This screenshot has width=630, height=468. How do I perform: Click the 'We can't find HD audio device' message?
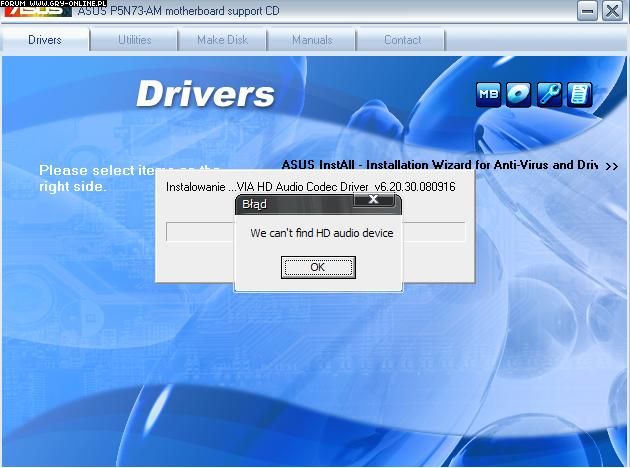(x=321, y=233)
